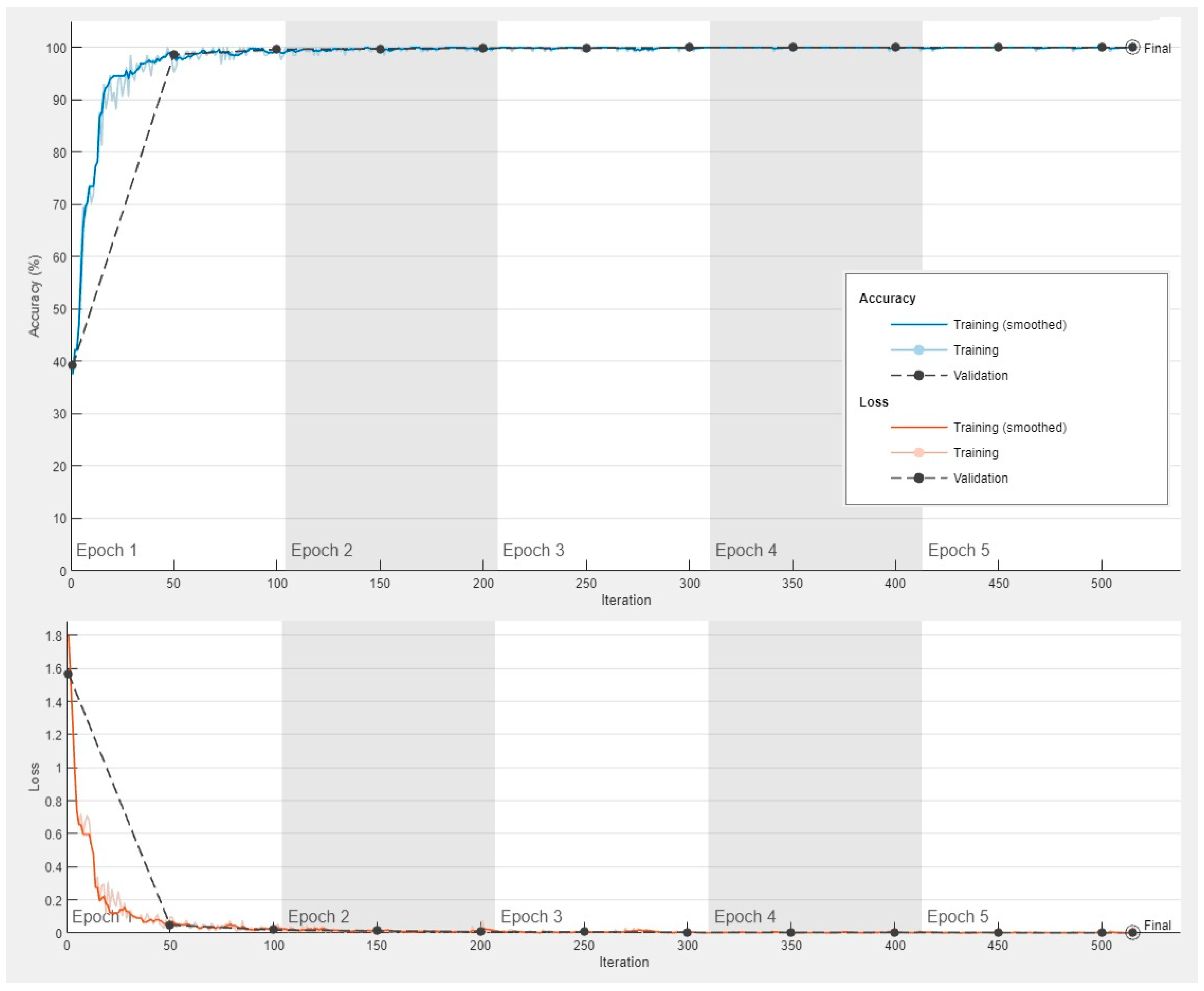Click the Accuracy heading in the legend

(x=887, y=298)
